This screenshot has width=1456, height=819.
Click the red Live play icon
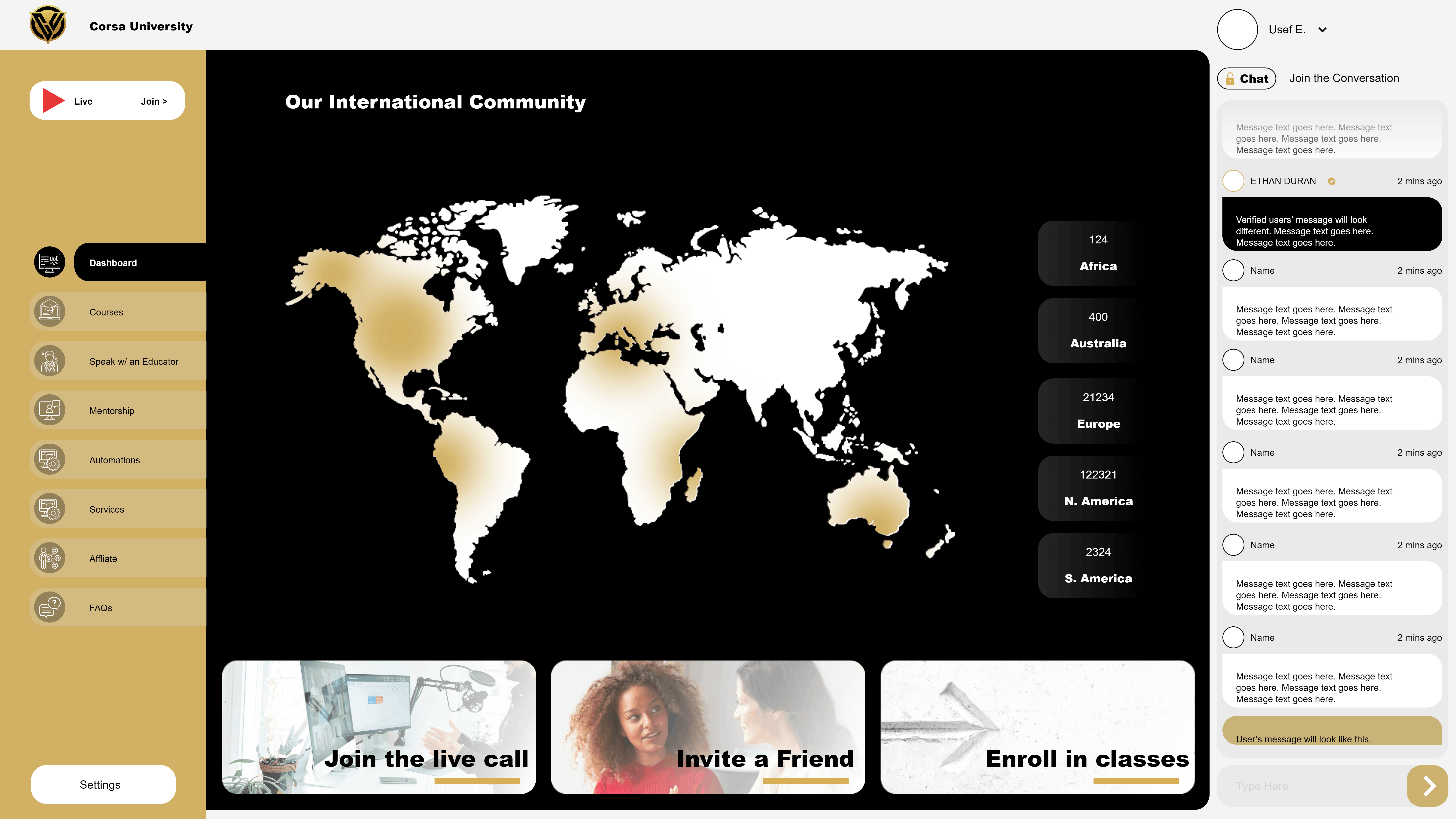54,101
